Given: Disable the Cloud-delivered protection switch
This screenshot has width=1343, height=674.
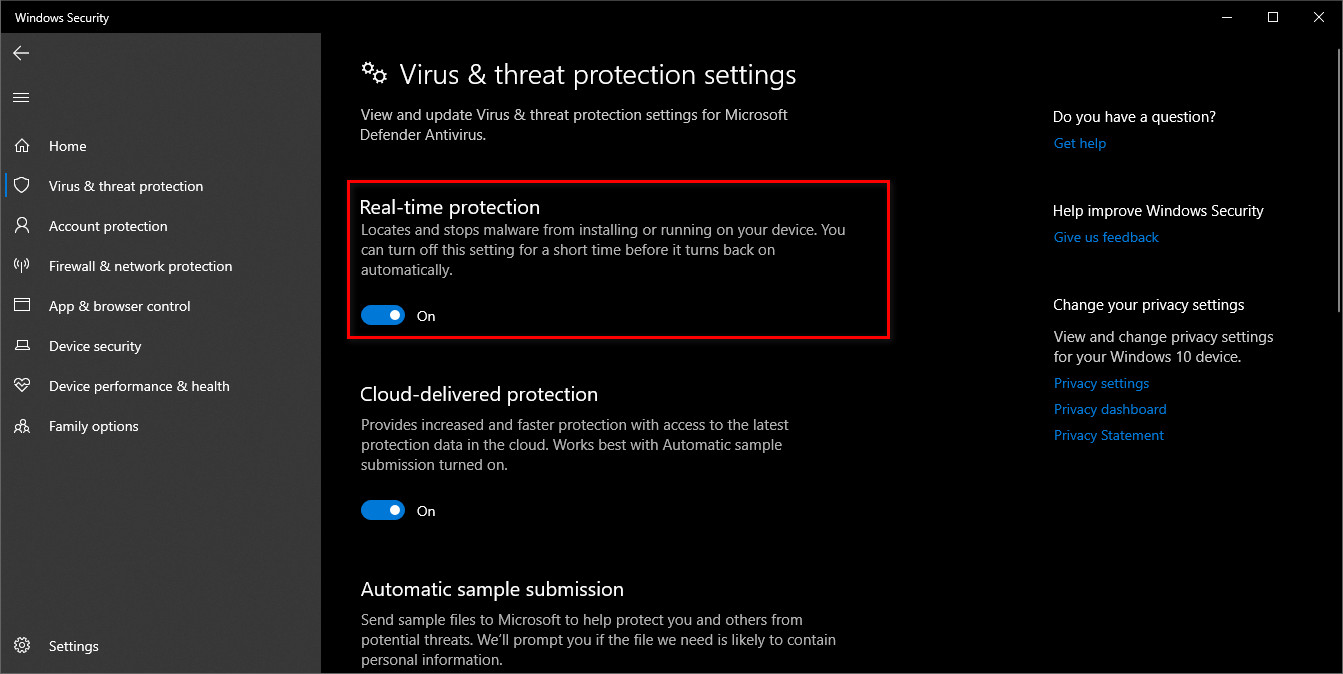Looking at the screenshot, I should click(383, 511).
